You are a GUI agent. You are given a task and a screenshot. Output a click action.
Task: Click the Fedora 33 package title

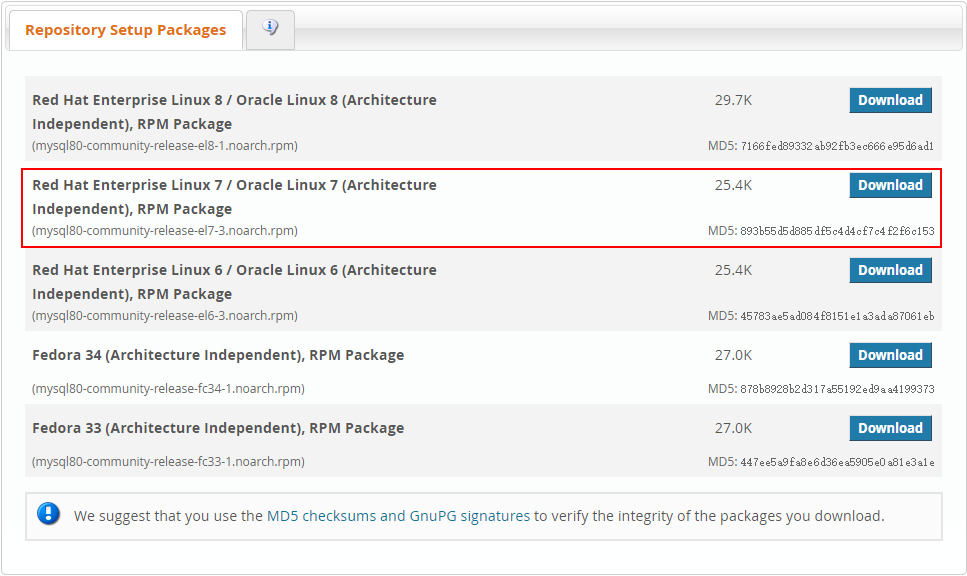(218, 428)
